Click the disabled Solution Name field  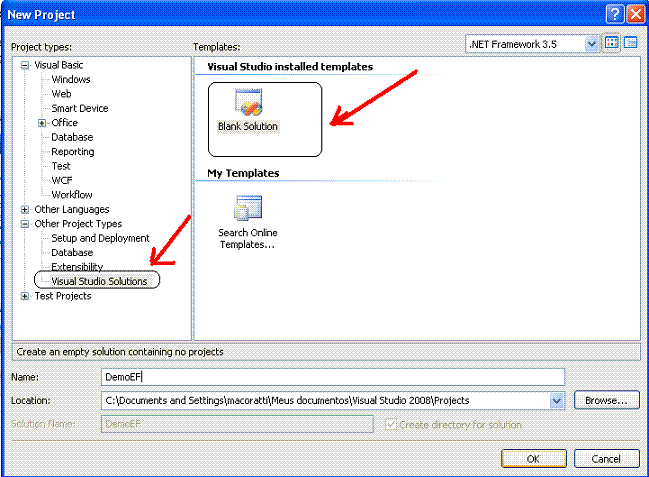click(237, 424)
